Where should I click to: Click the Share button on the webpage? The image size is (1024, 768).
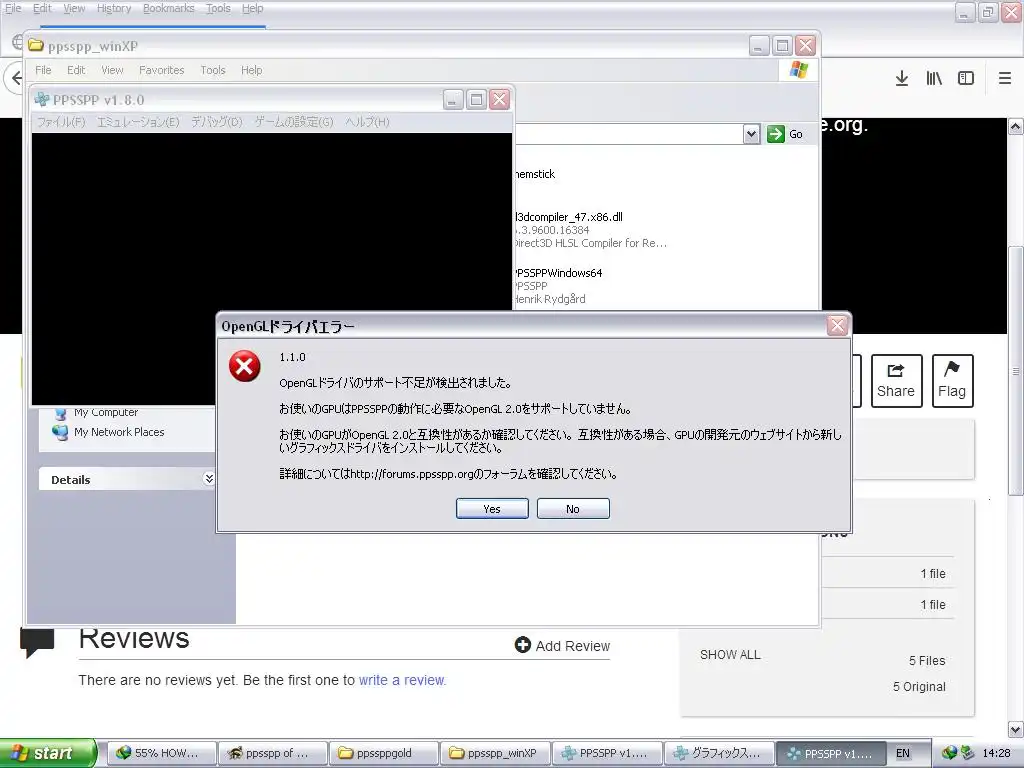point(896,381)
